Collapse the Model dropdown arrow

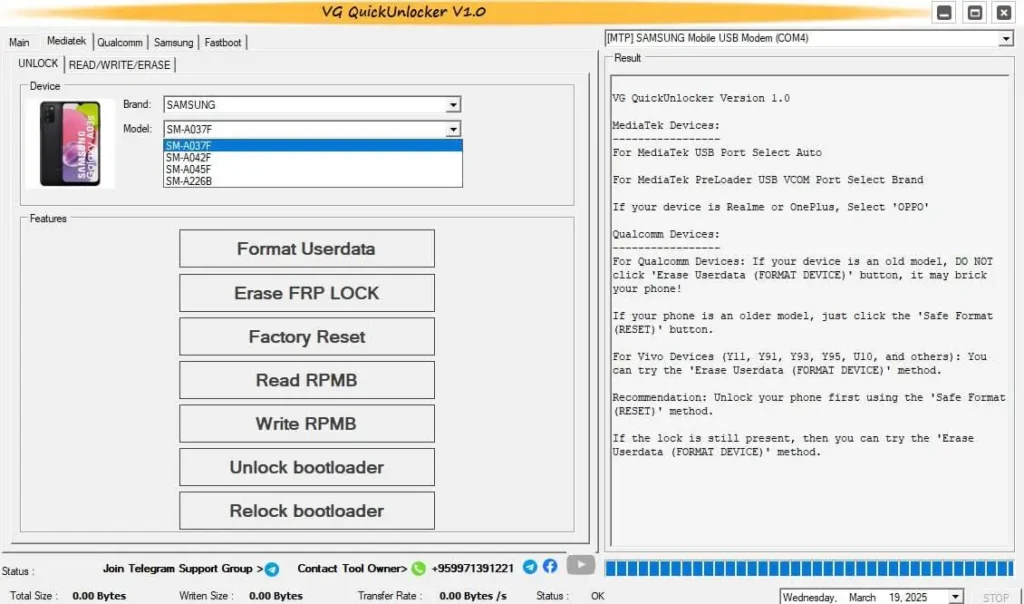click(x=453, y=129)
